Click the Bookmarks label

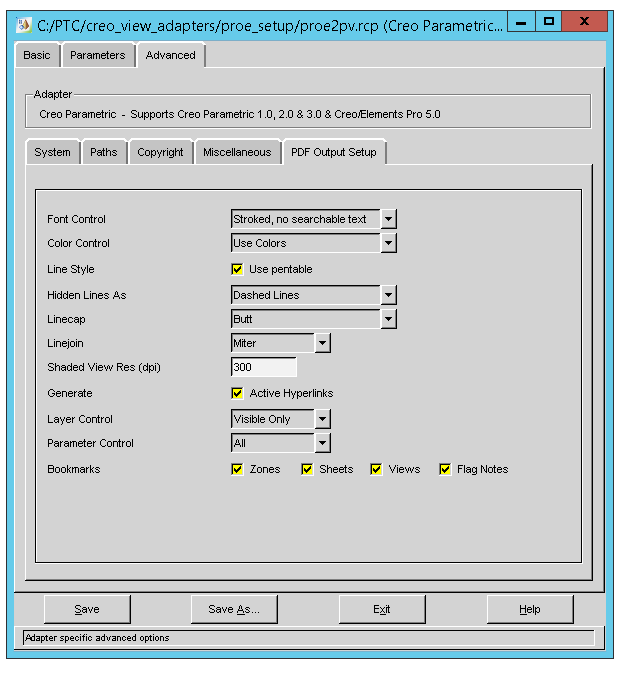(74, 469)
